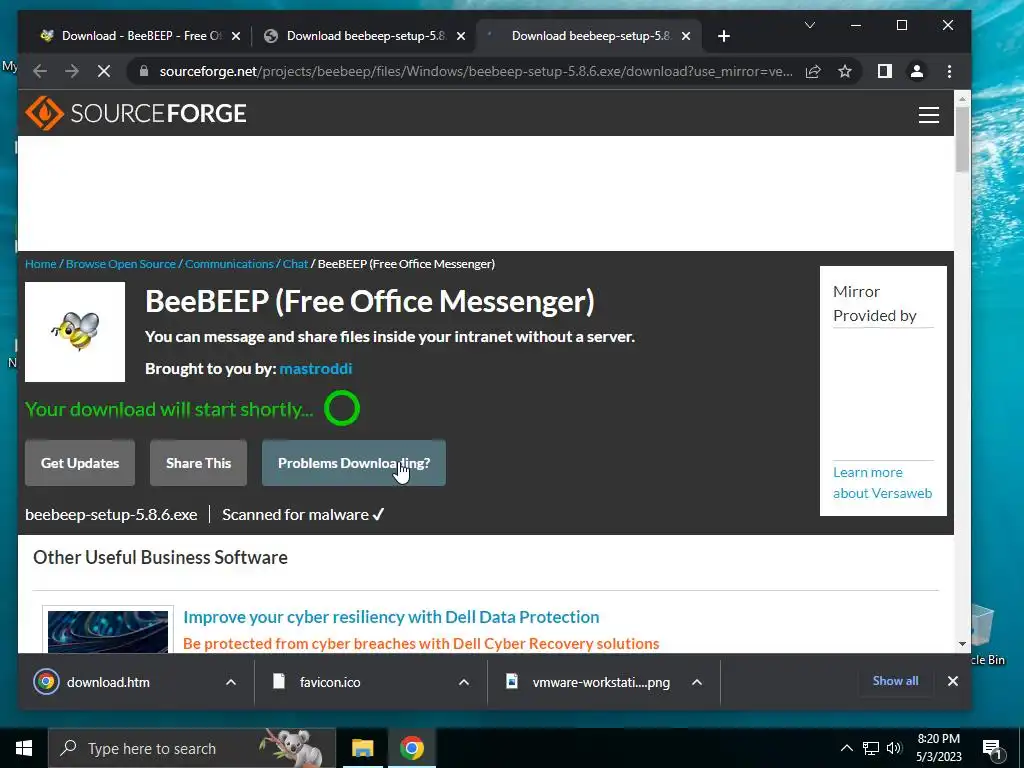Select the beebeep-setup-5.8.6.exe filename text
This screenshot has width=1024, height=768.
click(111, 515)
